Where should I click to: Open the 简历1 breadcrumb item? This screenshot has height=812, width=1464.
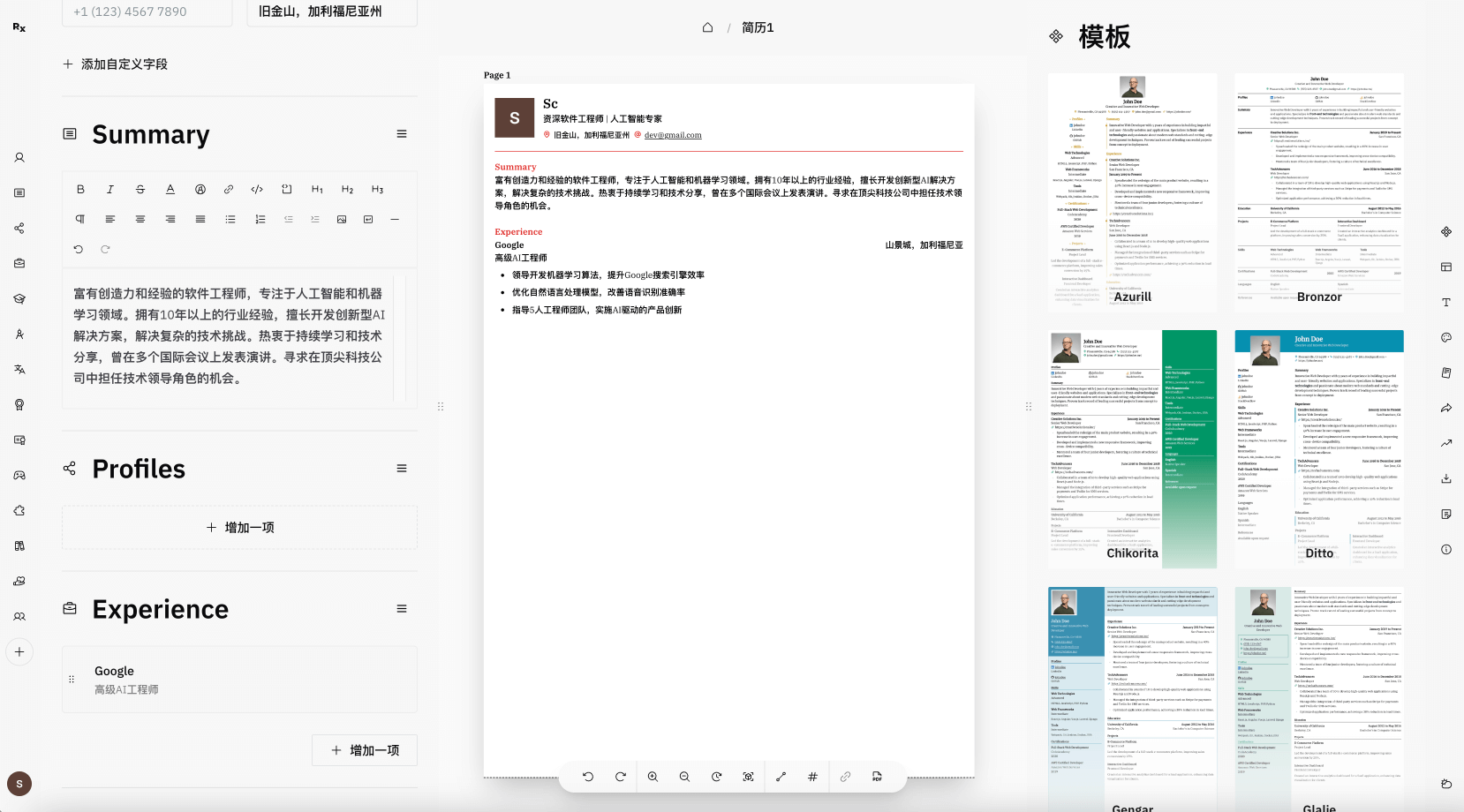click(758, 27)
